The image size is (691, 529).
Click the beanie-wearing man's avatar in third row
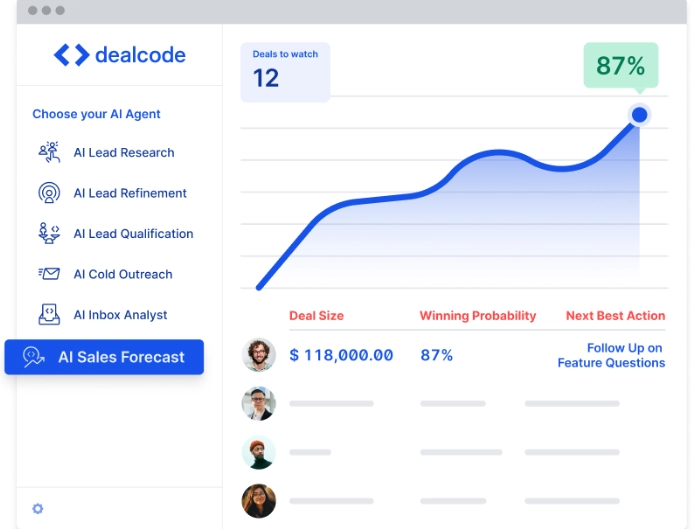pyautogui.click(x=259, y=452)
